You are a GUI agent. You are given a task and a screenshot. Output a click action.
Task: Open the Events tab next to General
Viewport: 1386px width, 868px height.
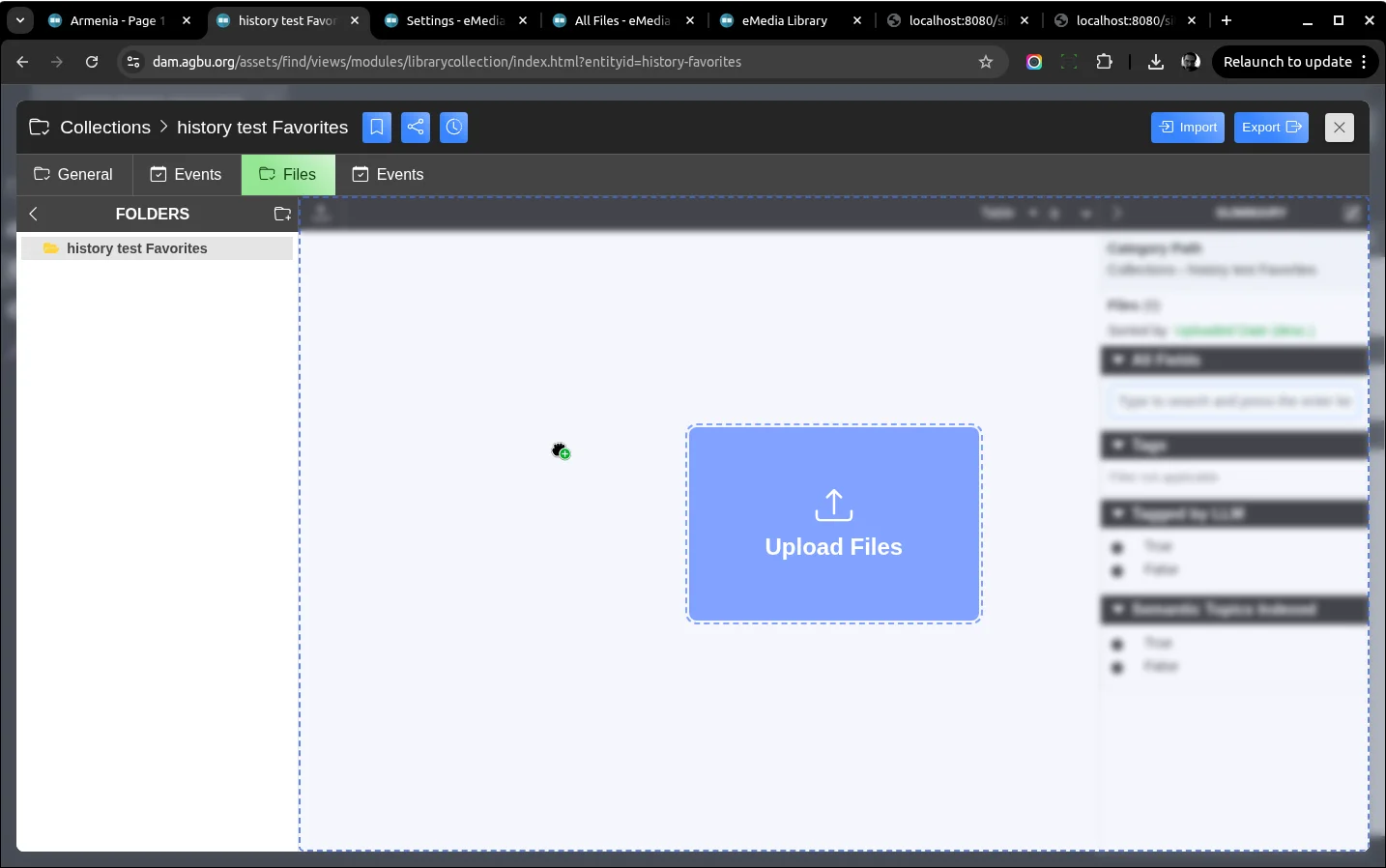click(x=187, y=175)
